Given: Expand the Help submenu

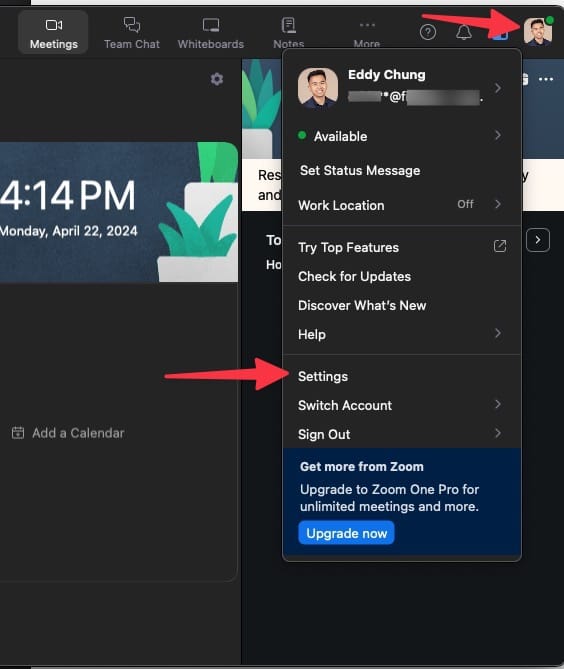Looking at the screenshot, I should (401, 334).
